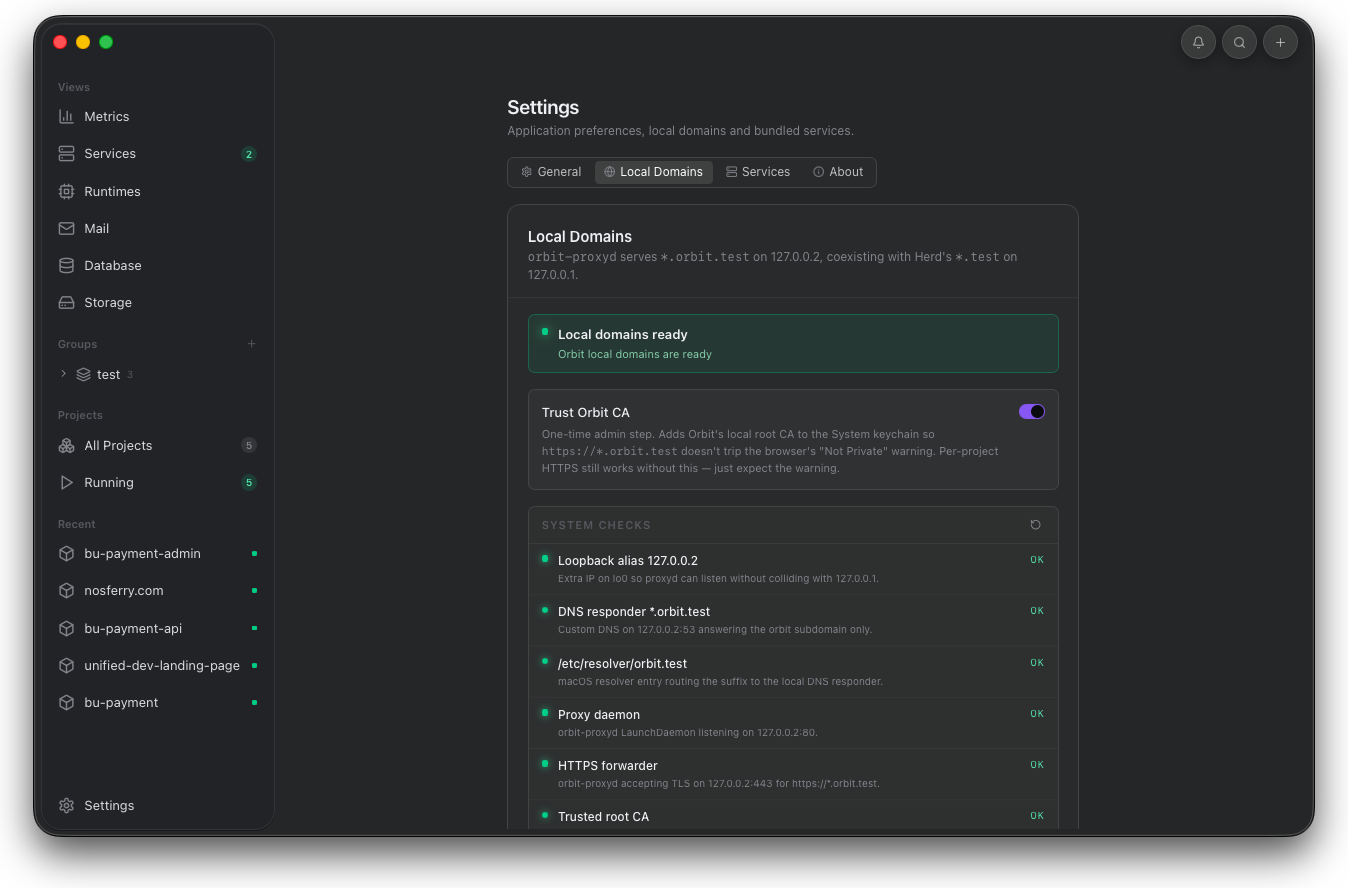Click the Local domains ready status banner
Screen dimensions: 1348x888
click(x=793, y=343)
